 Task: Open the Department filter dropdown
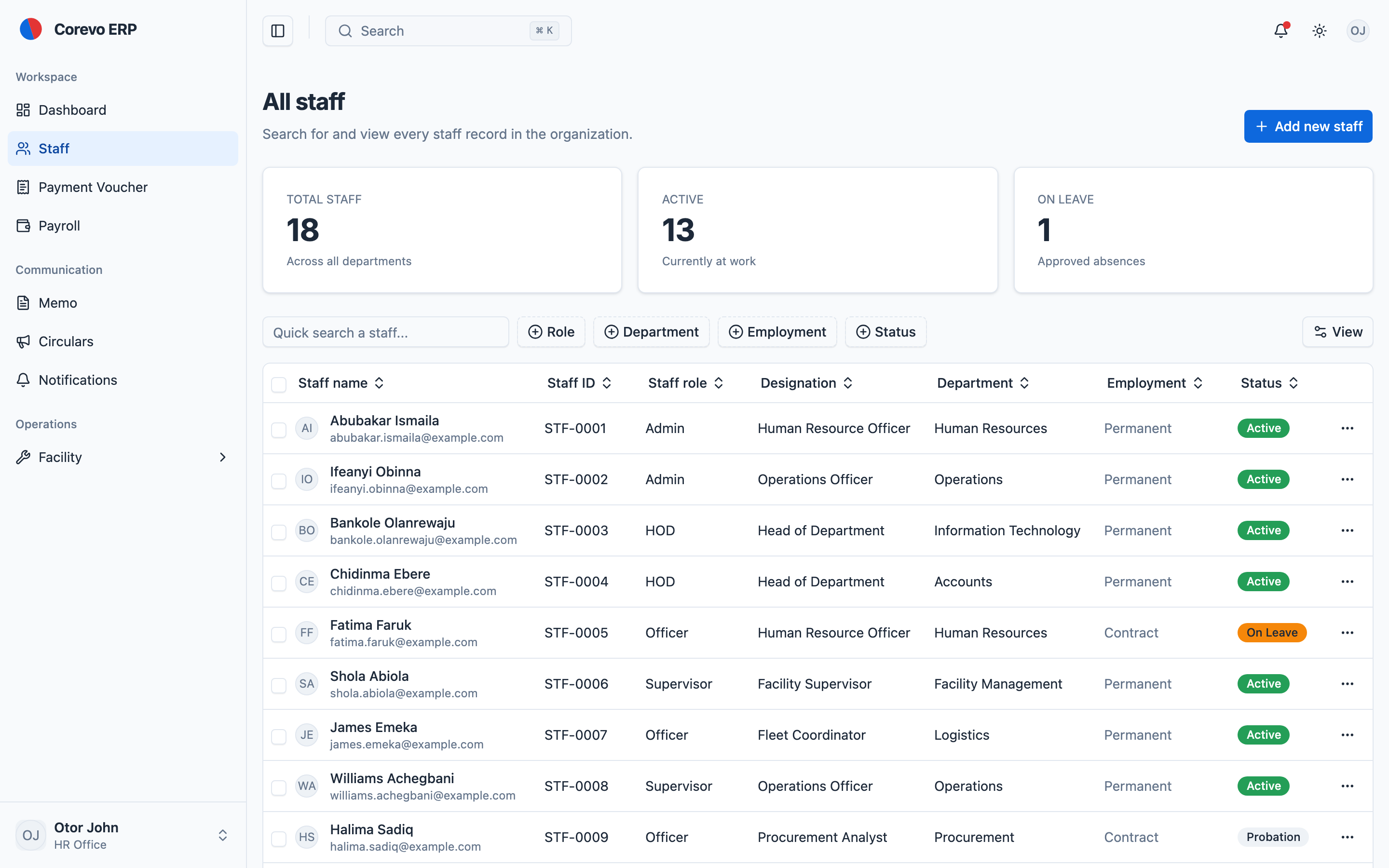pos(652,332)
